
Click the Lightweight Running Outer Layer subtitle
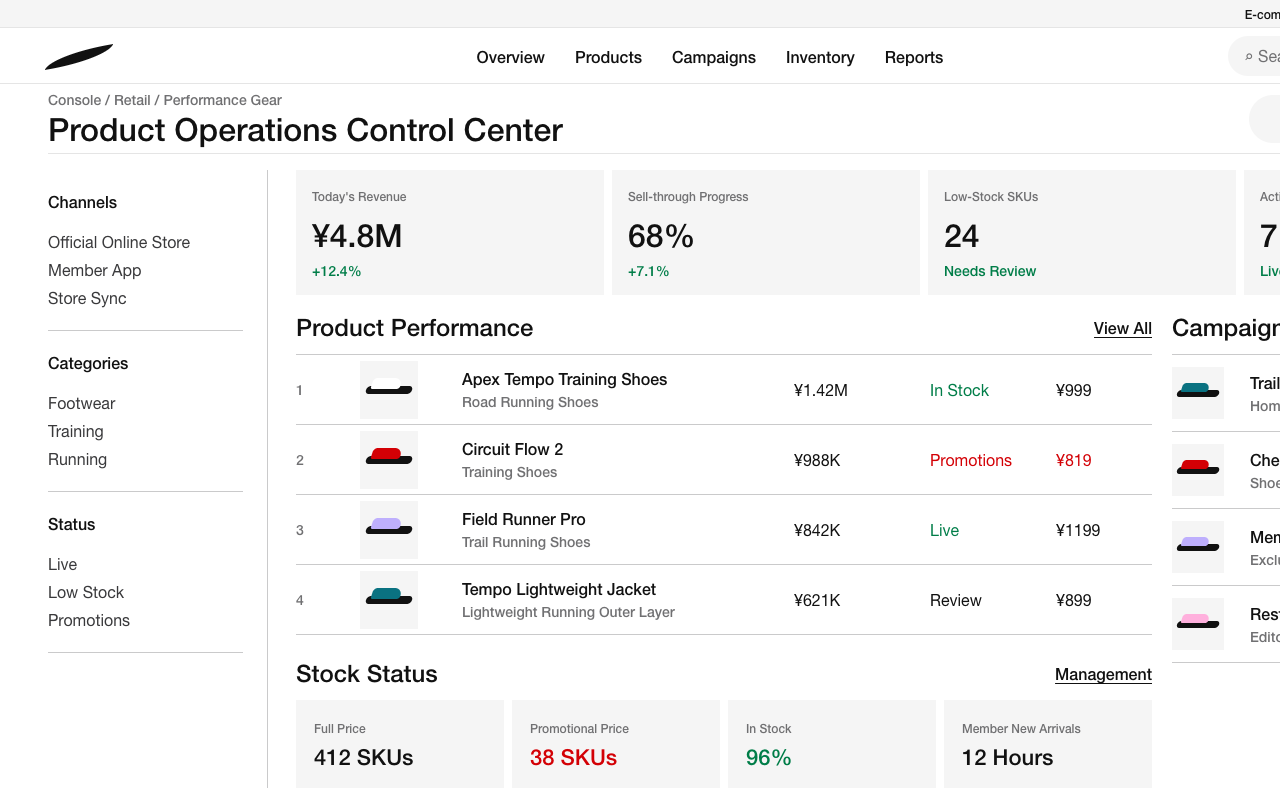[568, 612]
